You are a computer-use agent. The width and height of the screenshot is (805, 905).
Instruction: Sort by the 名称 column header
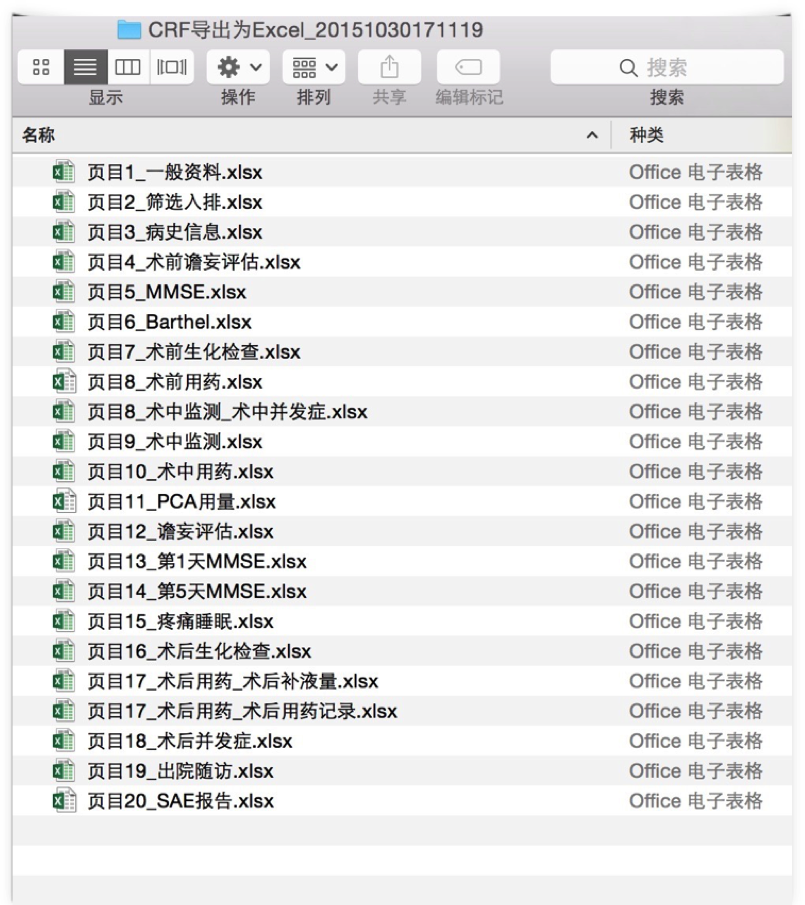click(x=40, y=135)
